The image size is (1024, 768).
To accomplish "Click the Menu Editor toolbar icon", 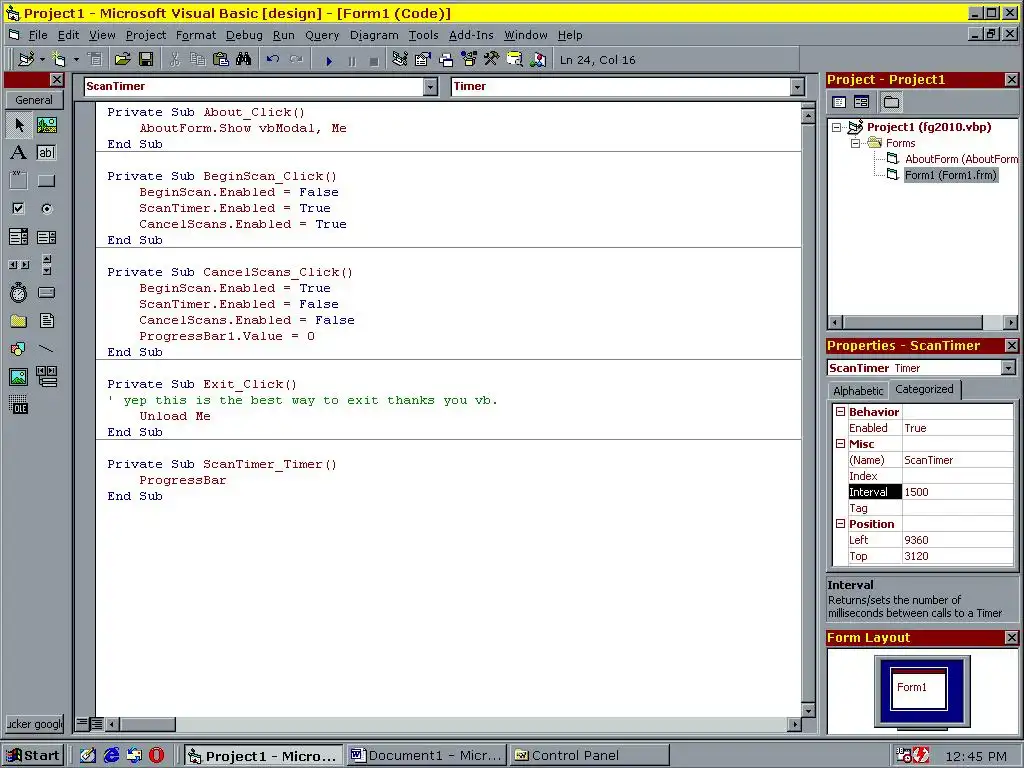I will (95, 60).
